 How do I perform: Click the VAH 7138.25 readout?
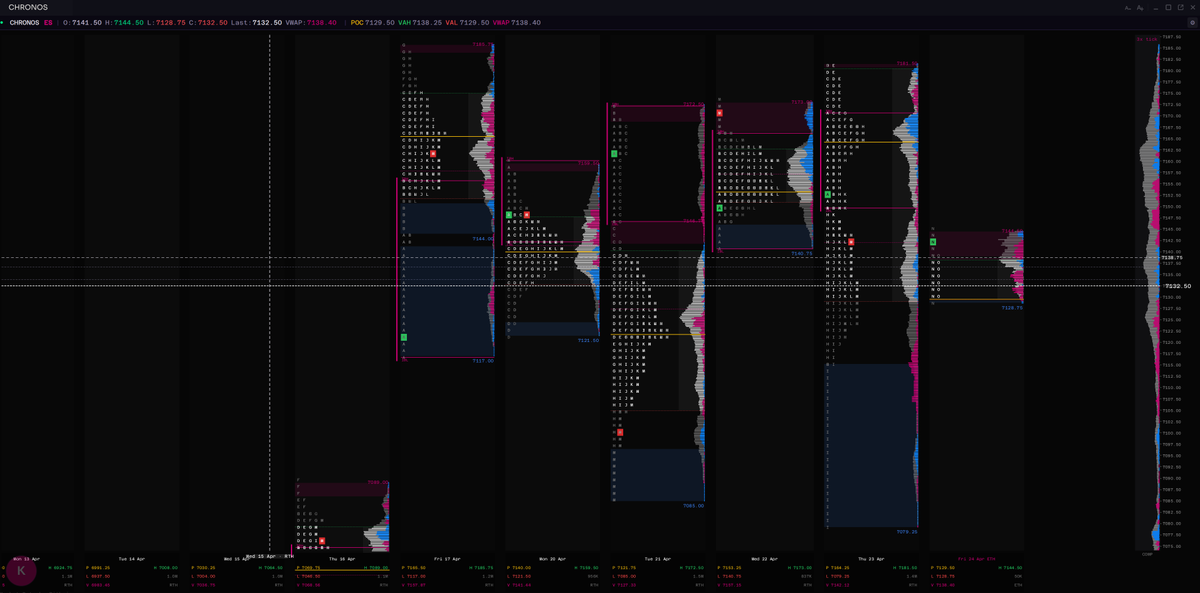(420, 22)
